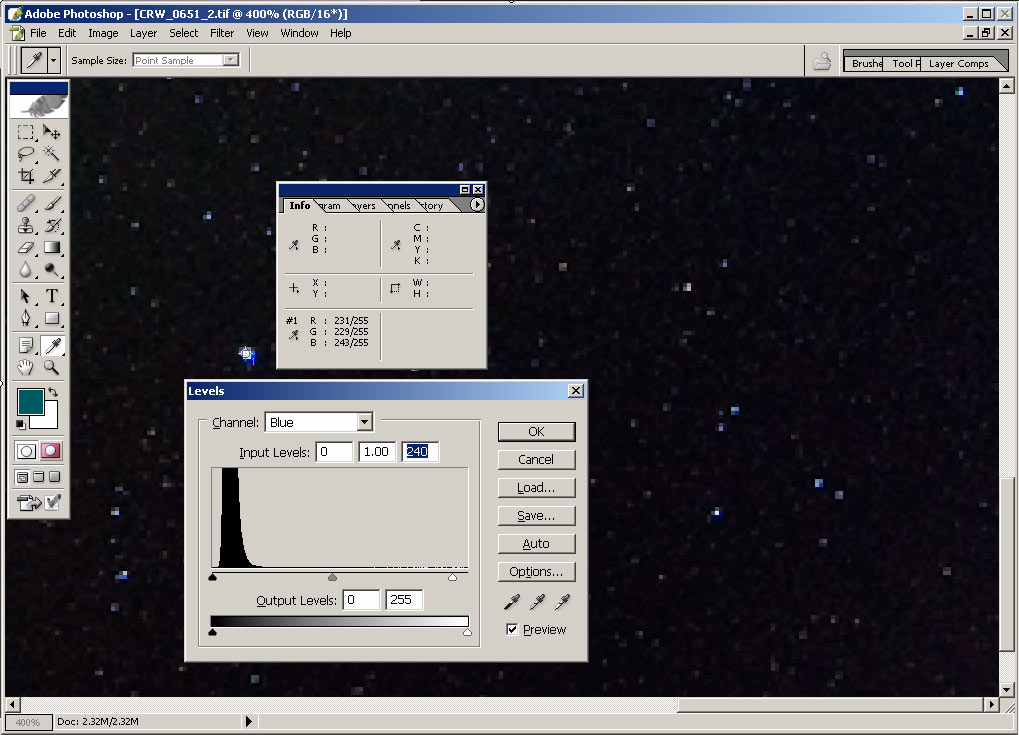Switch to Quick Mask mode
This screenshot has height=735, width=1019.
(51, 451)
